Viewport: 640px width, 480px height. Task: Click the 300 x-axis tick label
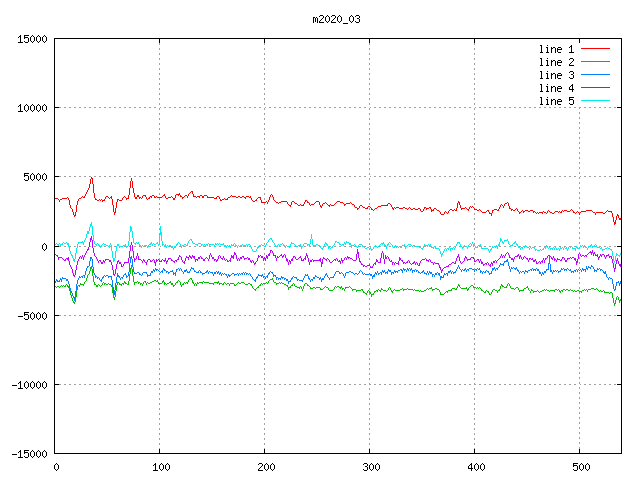[370, 467]
